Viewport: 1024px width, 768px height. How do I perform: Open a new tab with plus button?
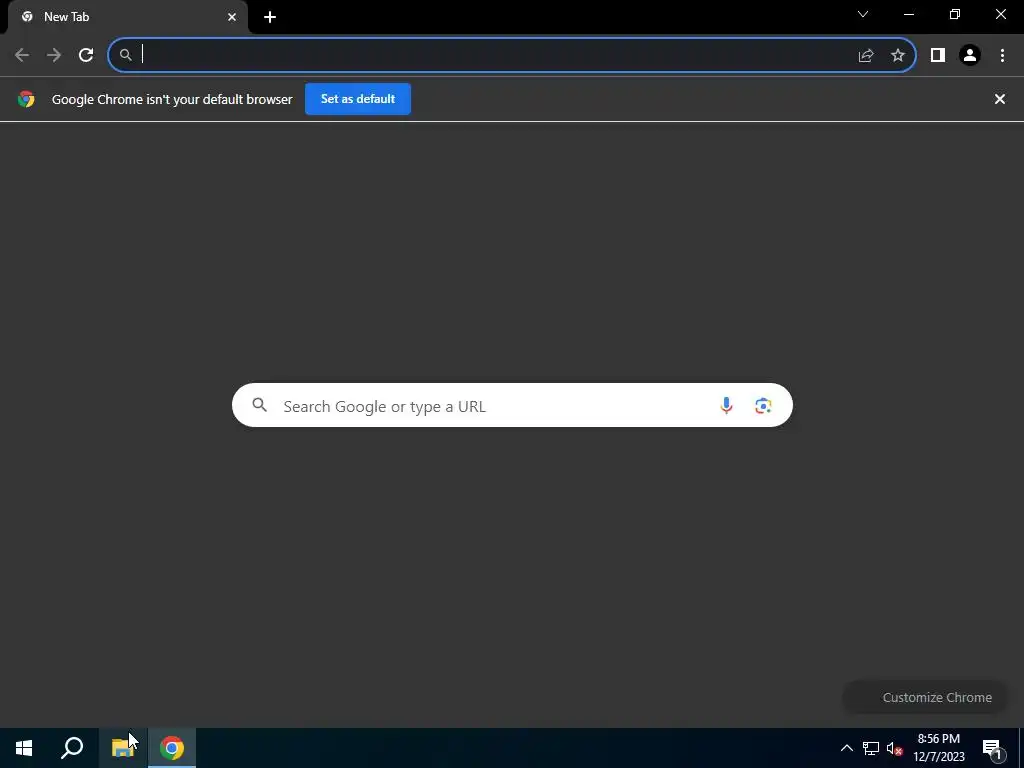click(x=270, y=17)
